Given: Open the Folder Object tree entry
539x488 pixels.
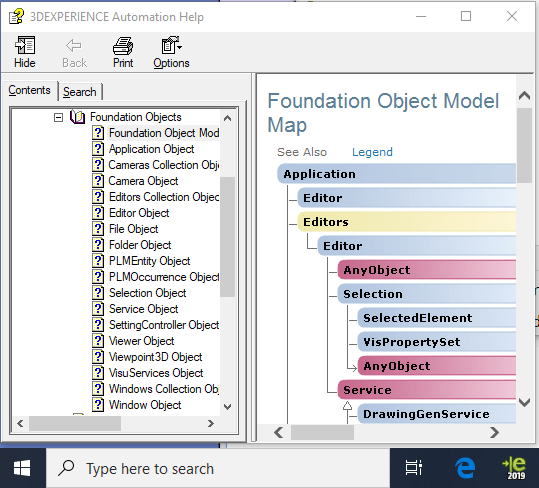Looking at the screenshot, I should pos(140,245).
